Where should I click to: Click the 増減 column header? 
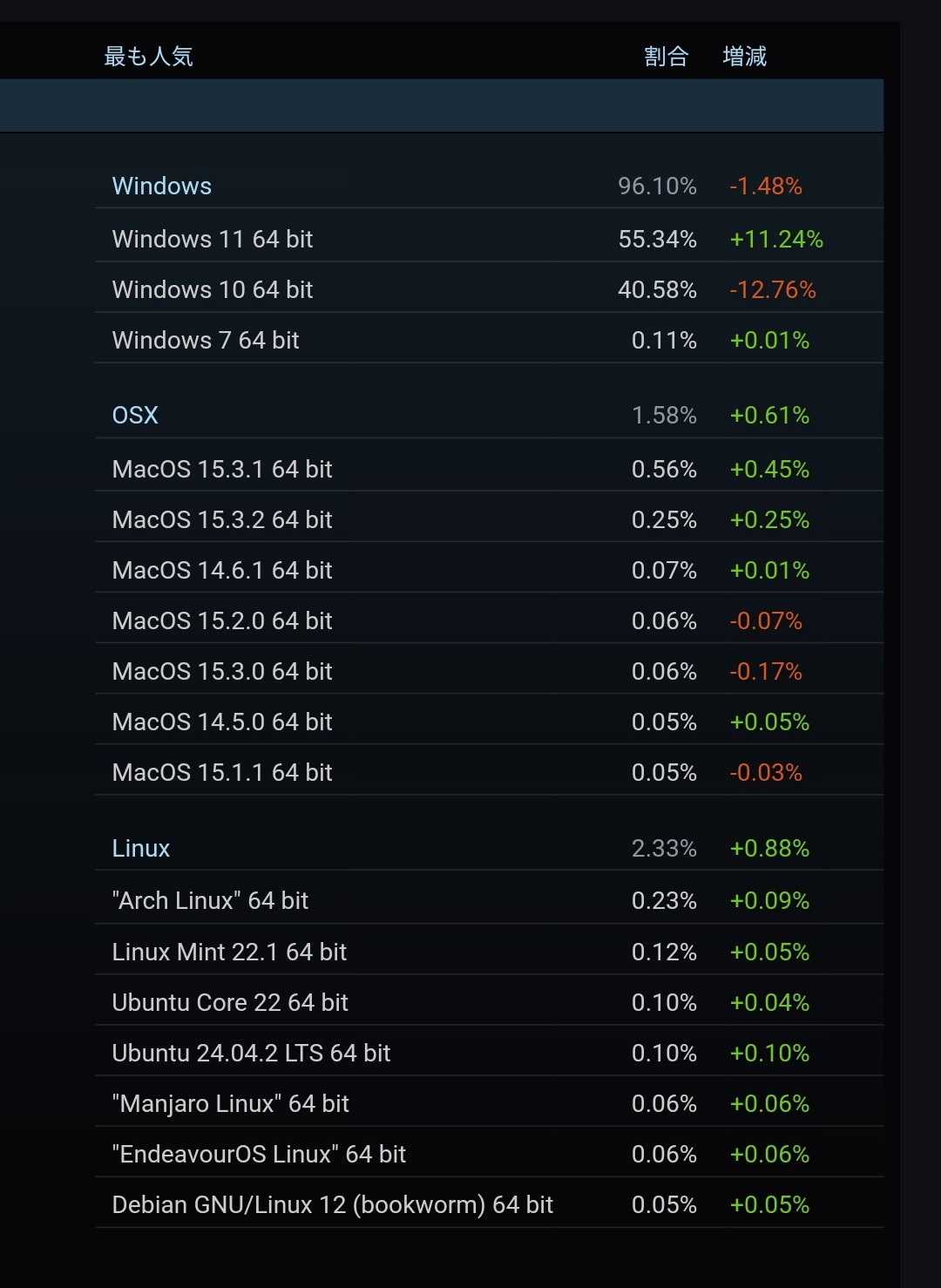point(745,57)
